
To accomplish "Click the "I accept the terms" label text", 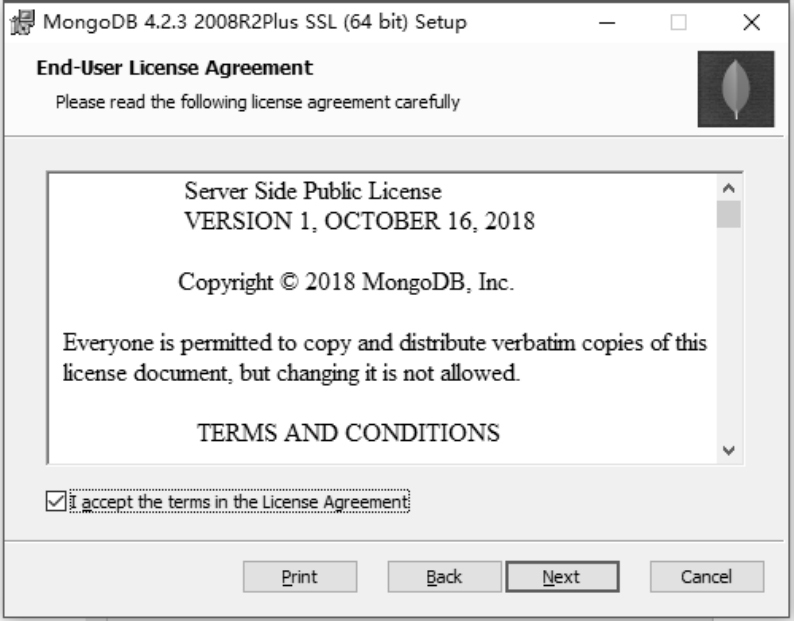I will [240, 500].
